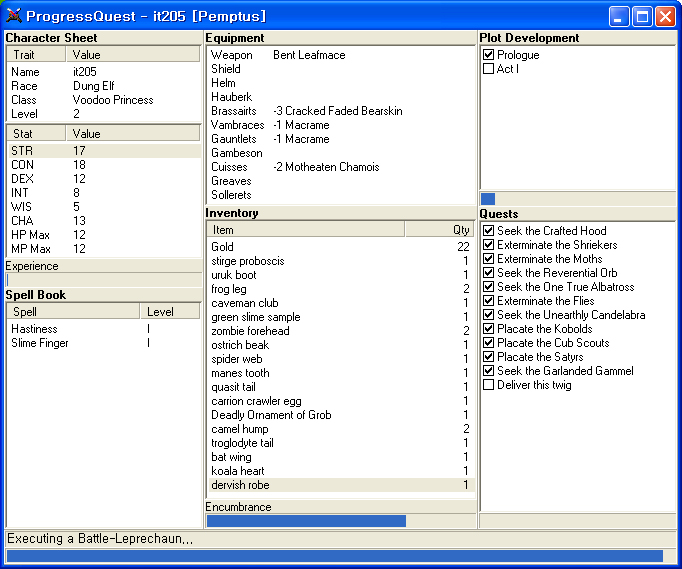Screen dimensions: 682x569
Task: Select the Hastiness spell
Action: 104,329
